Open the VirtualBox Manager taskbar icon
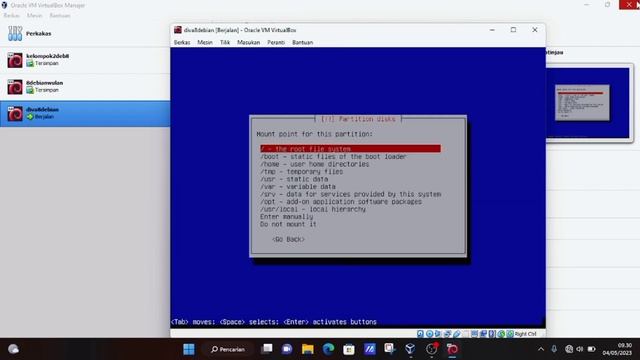 pos(410,349)
